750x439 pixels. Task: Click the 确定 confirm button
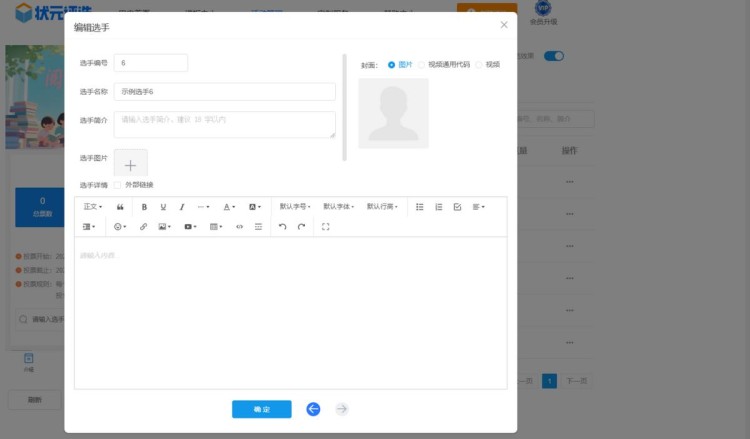[261, 409]
